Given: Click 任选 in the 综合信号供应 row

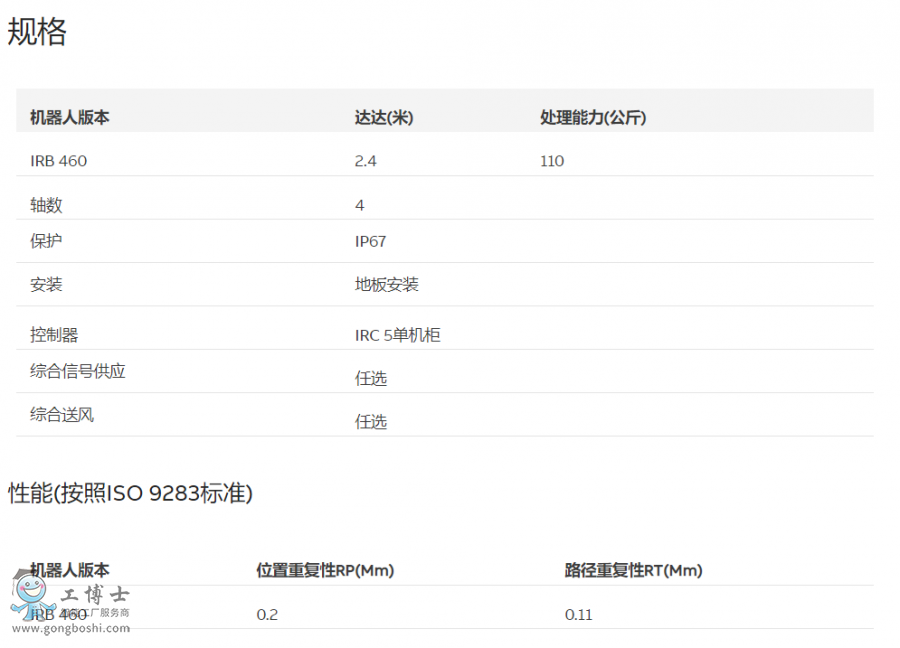Looking at the screenshot, I should click(x=371, y=378).
